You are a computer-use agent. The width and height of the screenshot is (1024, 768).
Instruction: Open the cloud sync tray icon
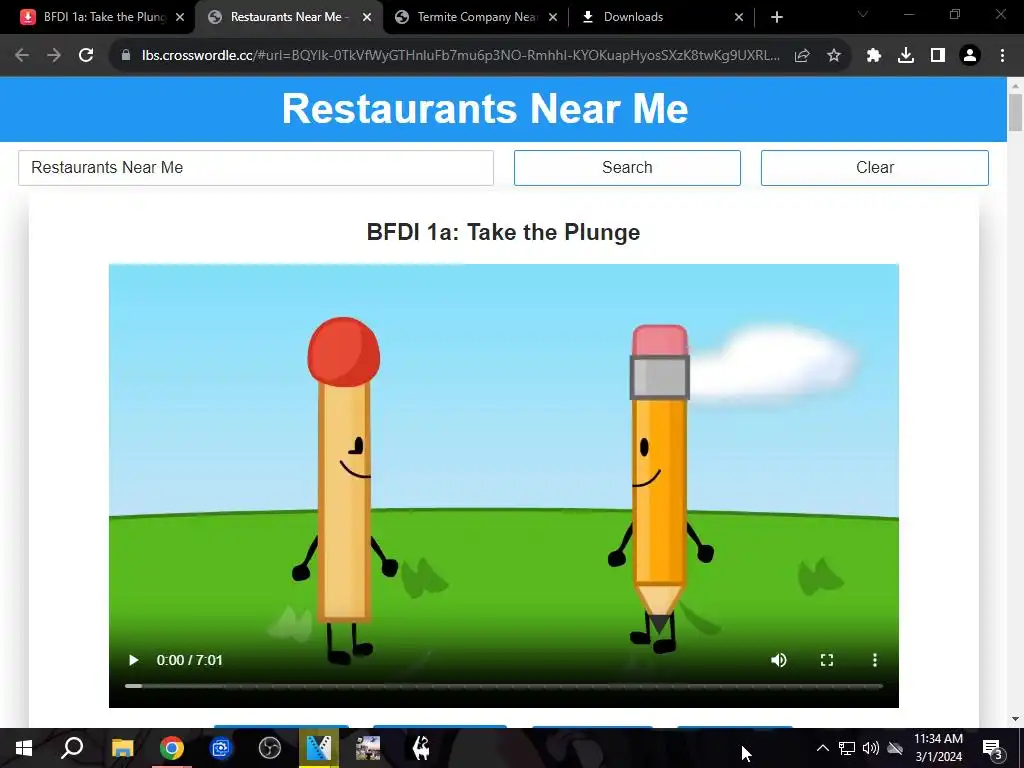coord(895,748)
